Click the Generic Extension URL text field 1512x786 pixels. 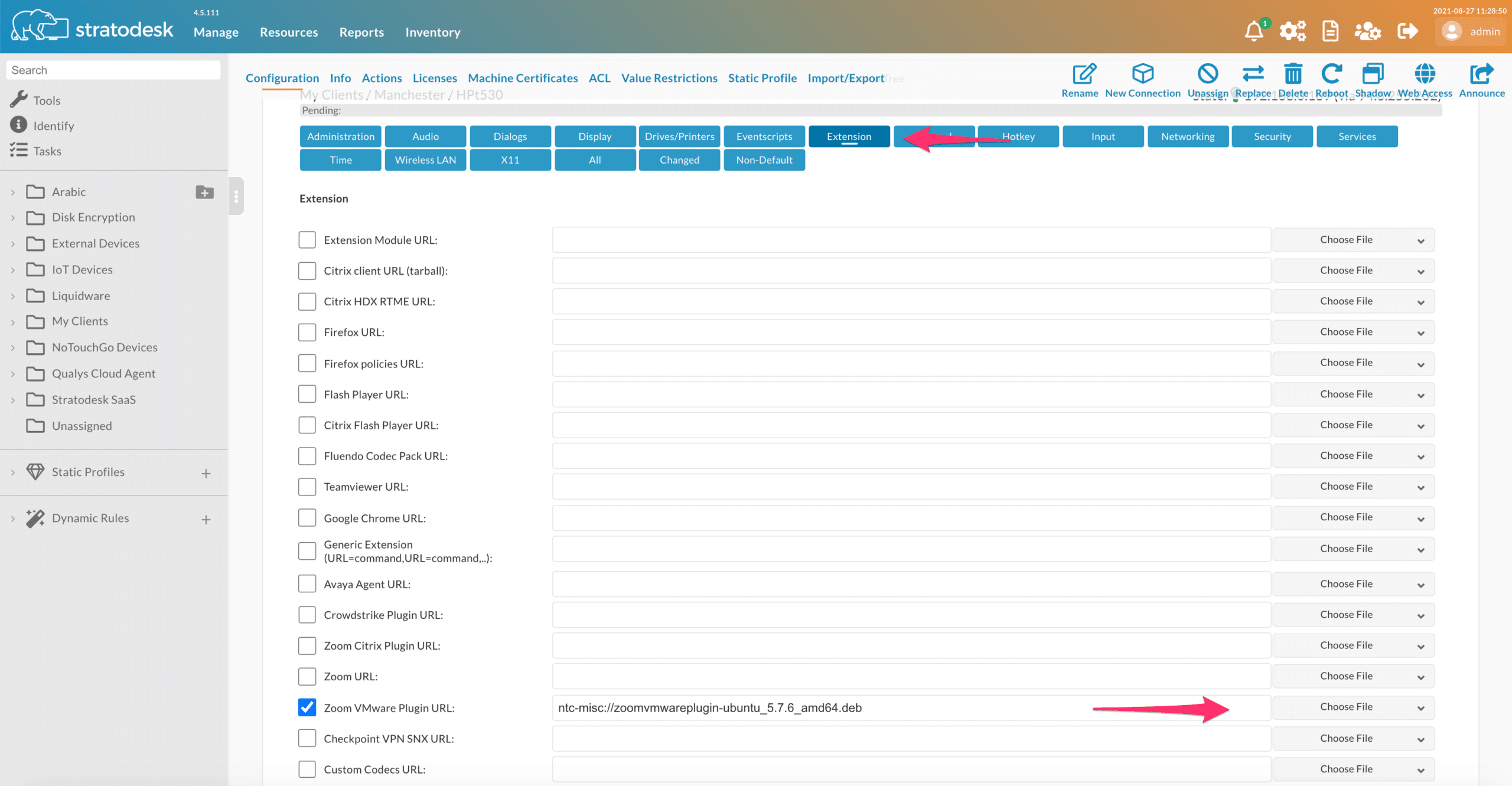(911, 549)
